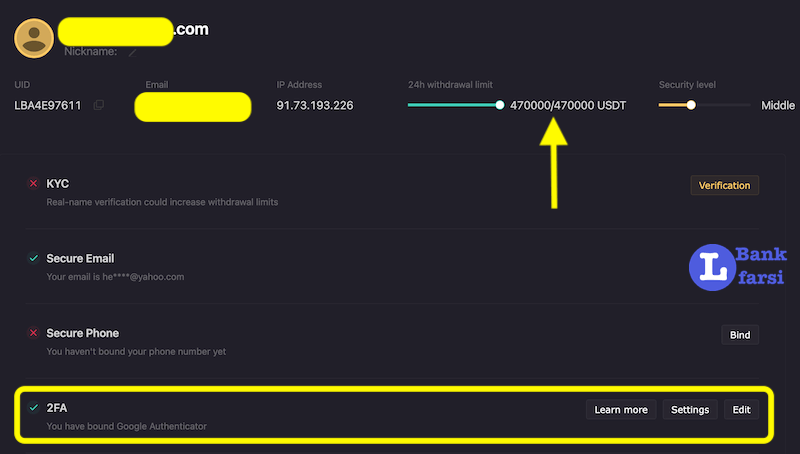This screenshot has width=800, height=454.
Task: Click the red X icon next to KYC
Action: point(33,184)
